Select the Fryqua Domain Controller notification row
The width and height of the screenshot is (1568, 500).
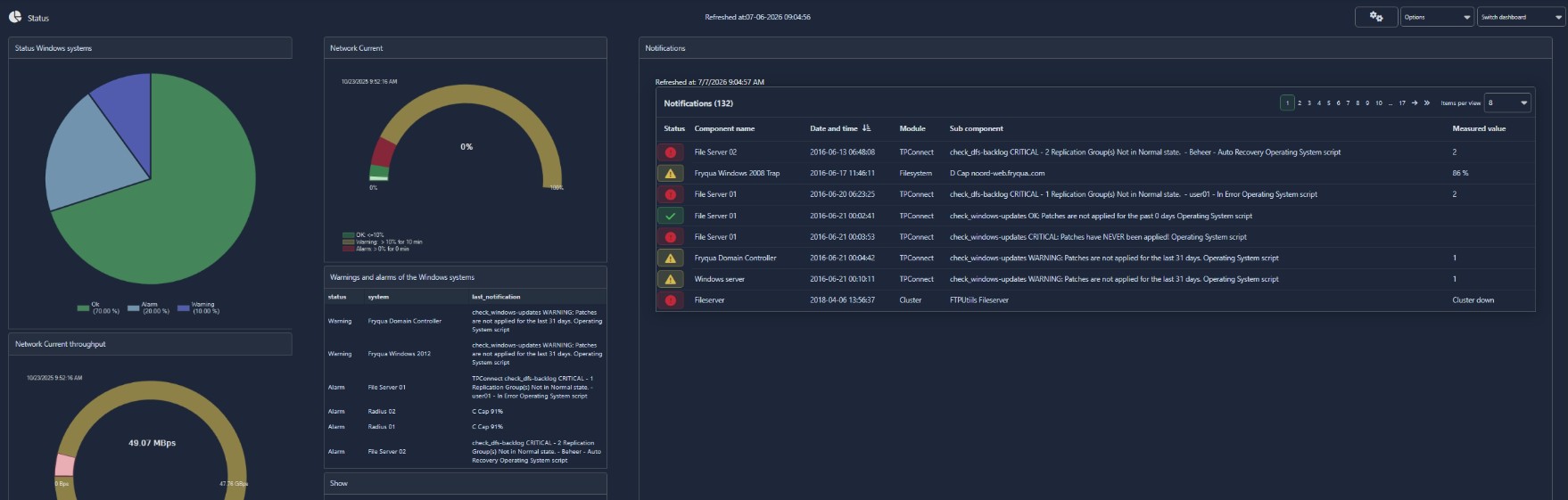[x=1095, y=258]
